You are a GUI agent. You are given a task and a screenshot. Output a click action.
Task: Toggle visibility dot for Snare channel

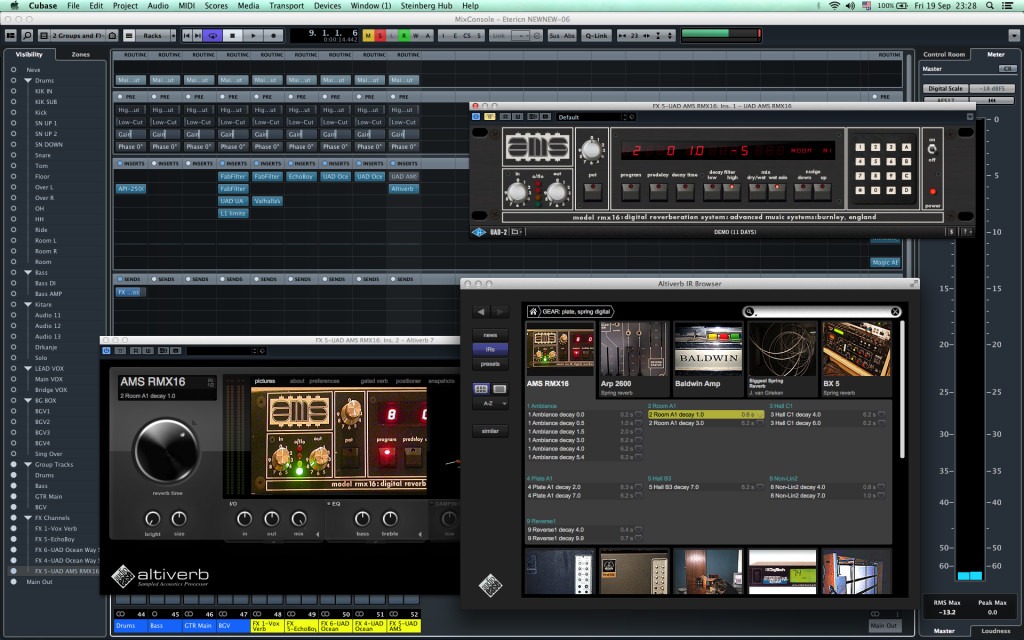coord(13,155)
